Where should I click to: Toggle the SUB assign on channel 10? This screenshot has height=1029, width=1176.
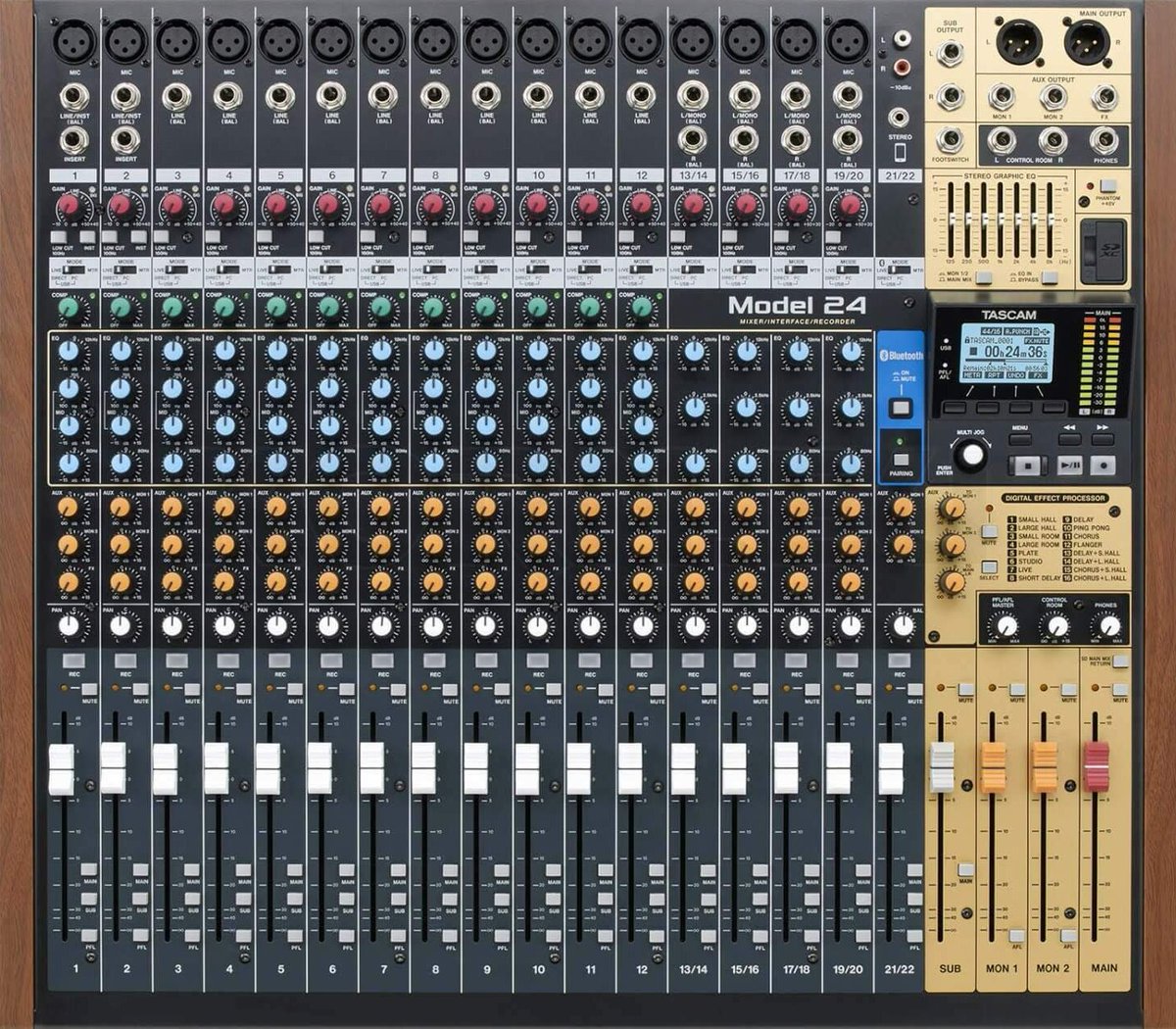[555, 899]
